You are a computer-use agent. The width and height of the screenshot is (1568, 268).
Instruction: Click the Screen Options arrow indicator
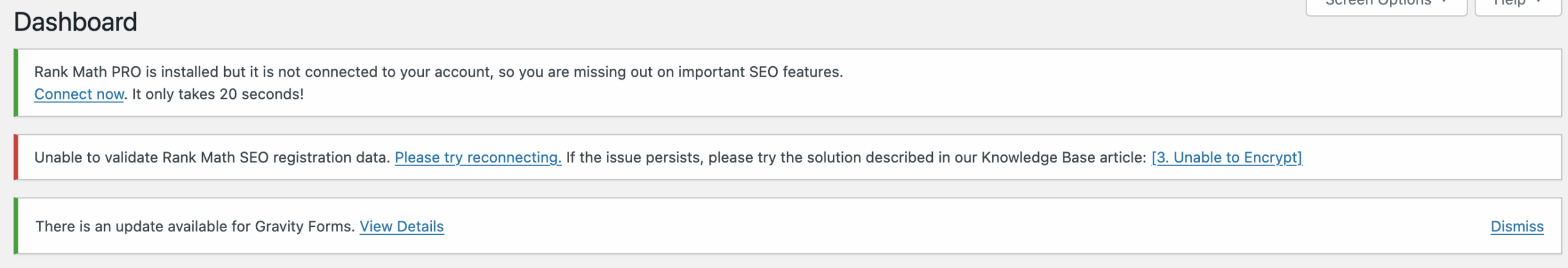tap(1444, 2)
